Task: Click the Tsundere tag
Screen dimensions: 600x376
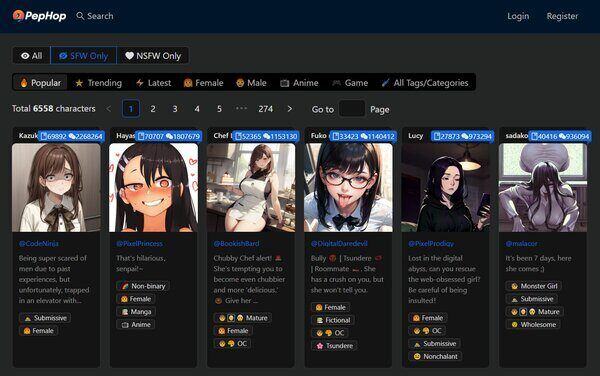Action: click(334, 346)
